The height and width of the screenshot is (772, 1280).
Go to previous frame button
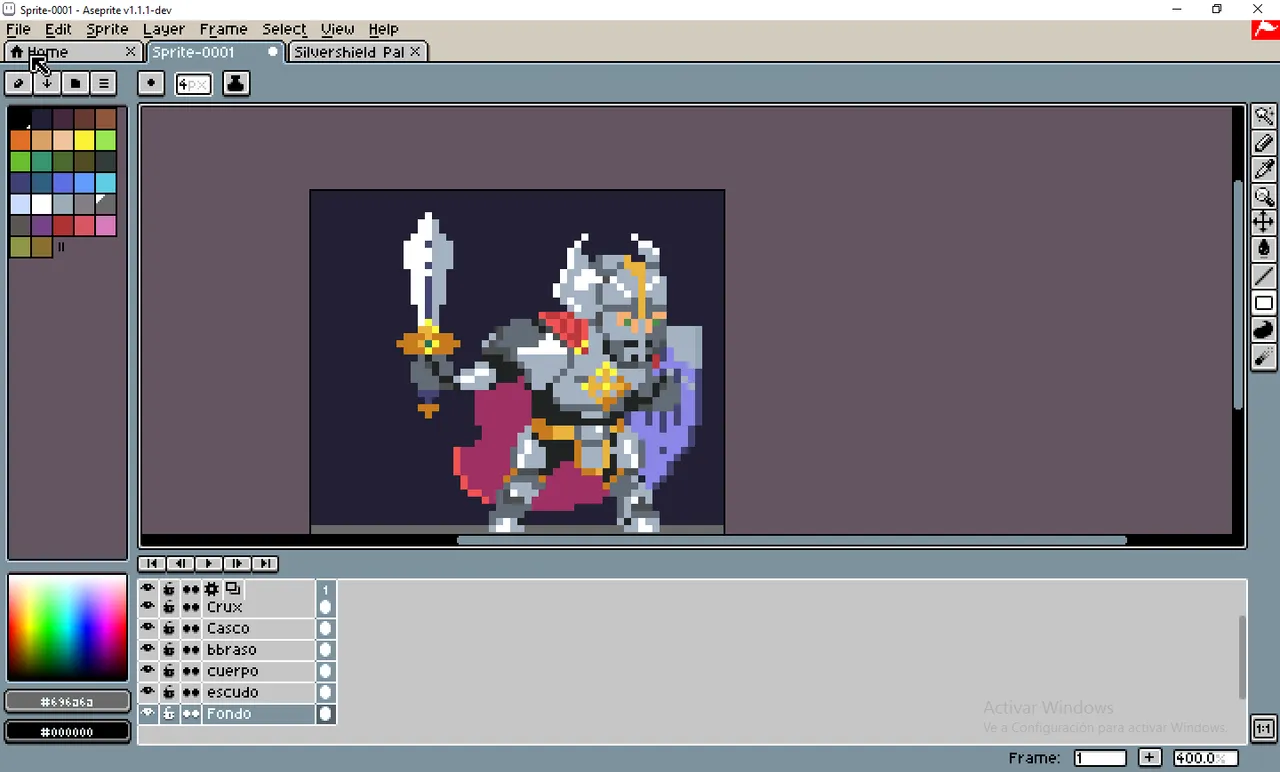tap(180, 564)
